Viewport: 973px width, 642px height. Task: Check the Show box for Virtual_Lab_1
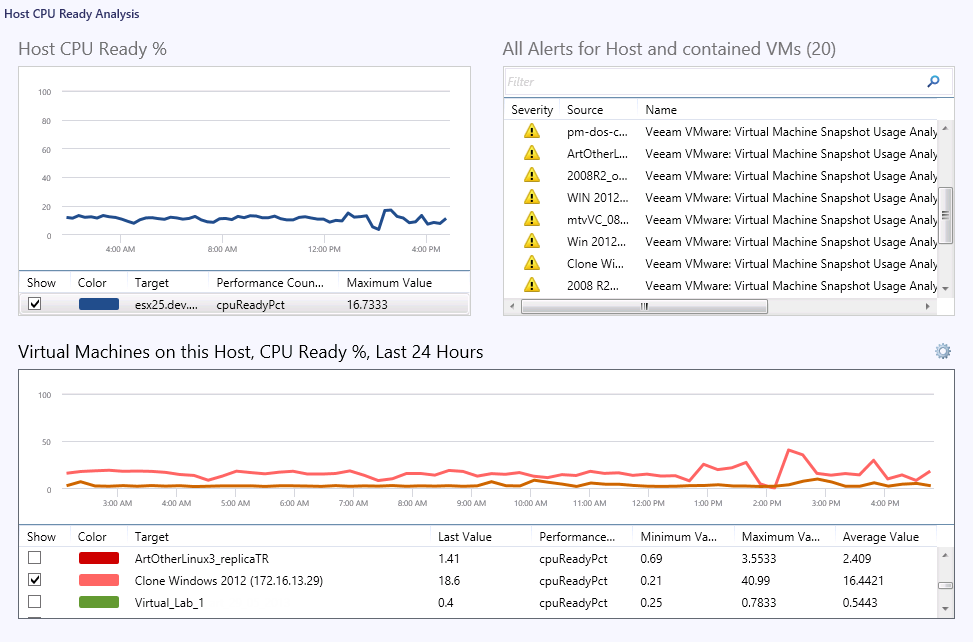click(x=35, y=602)
